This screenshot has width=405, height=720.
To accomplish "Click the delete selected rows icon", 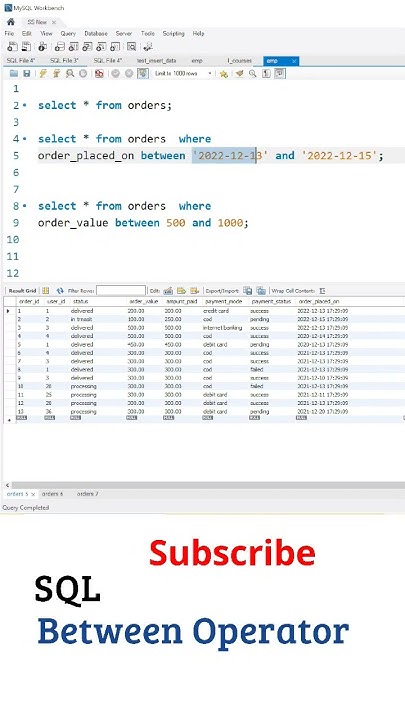I will tap(195, 291).
